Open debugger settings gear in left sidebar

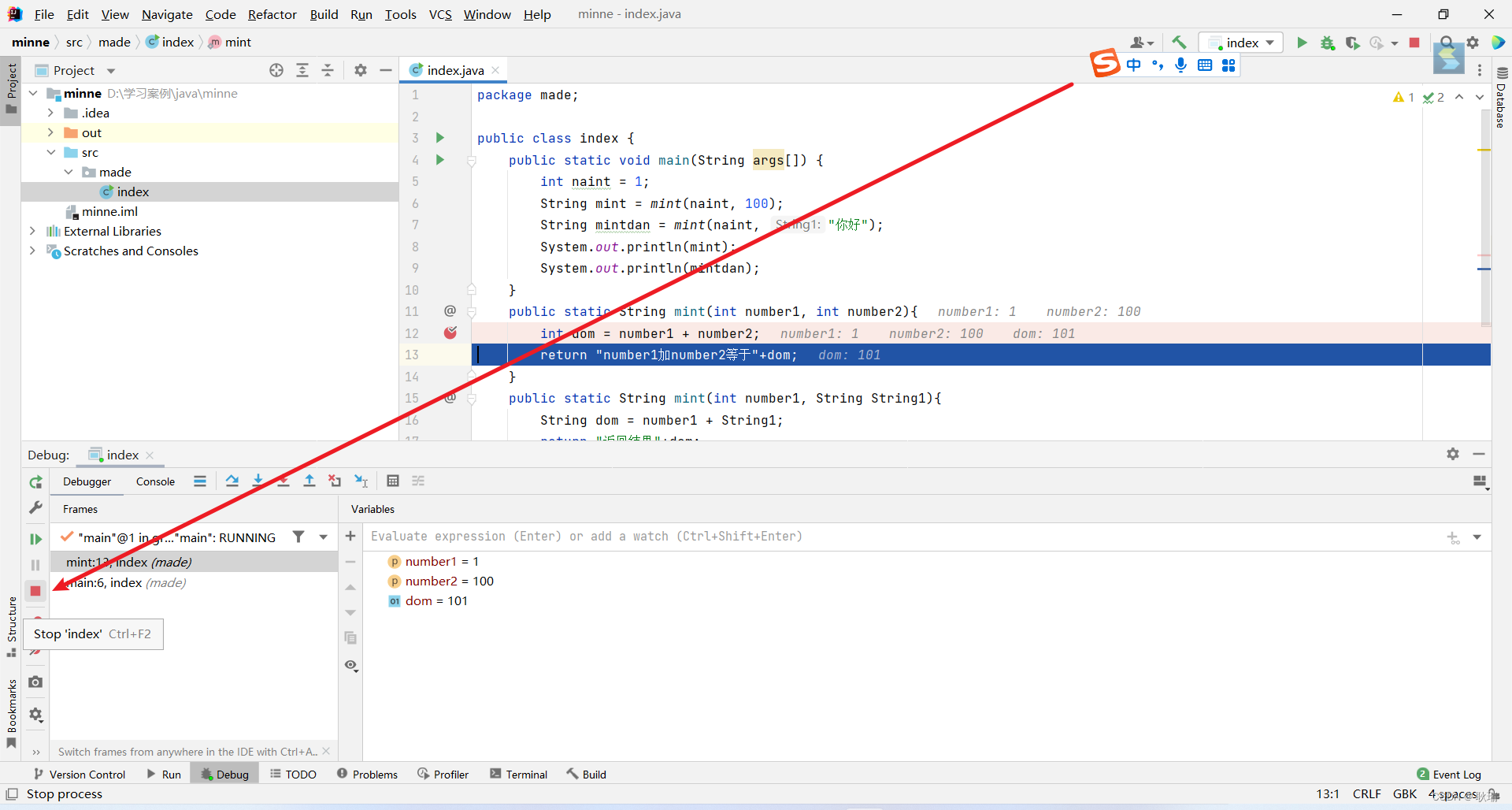click(x=35, y=715)
